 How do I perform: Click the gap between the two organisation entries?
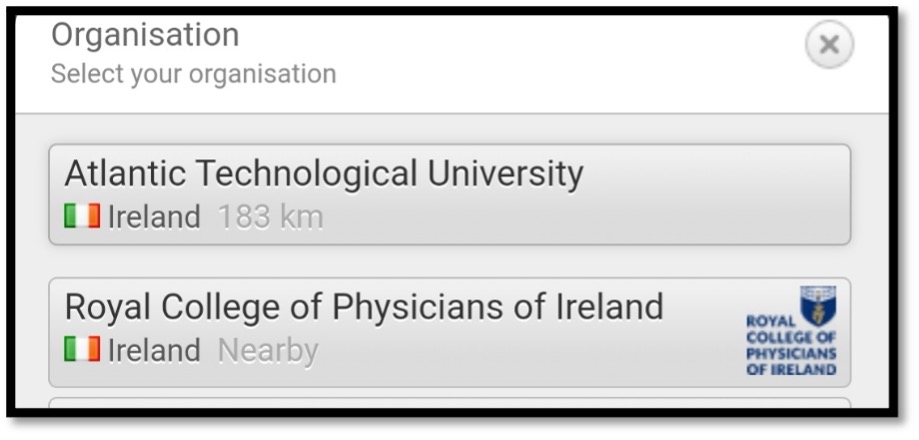click(449, 261)
